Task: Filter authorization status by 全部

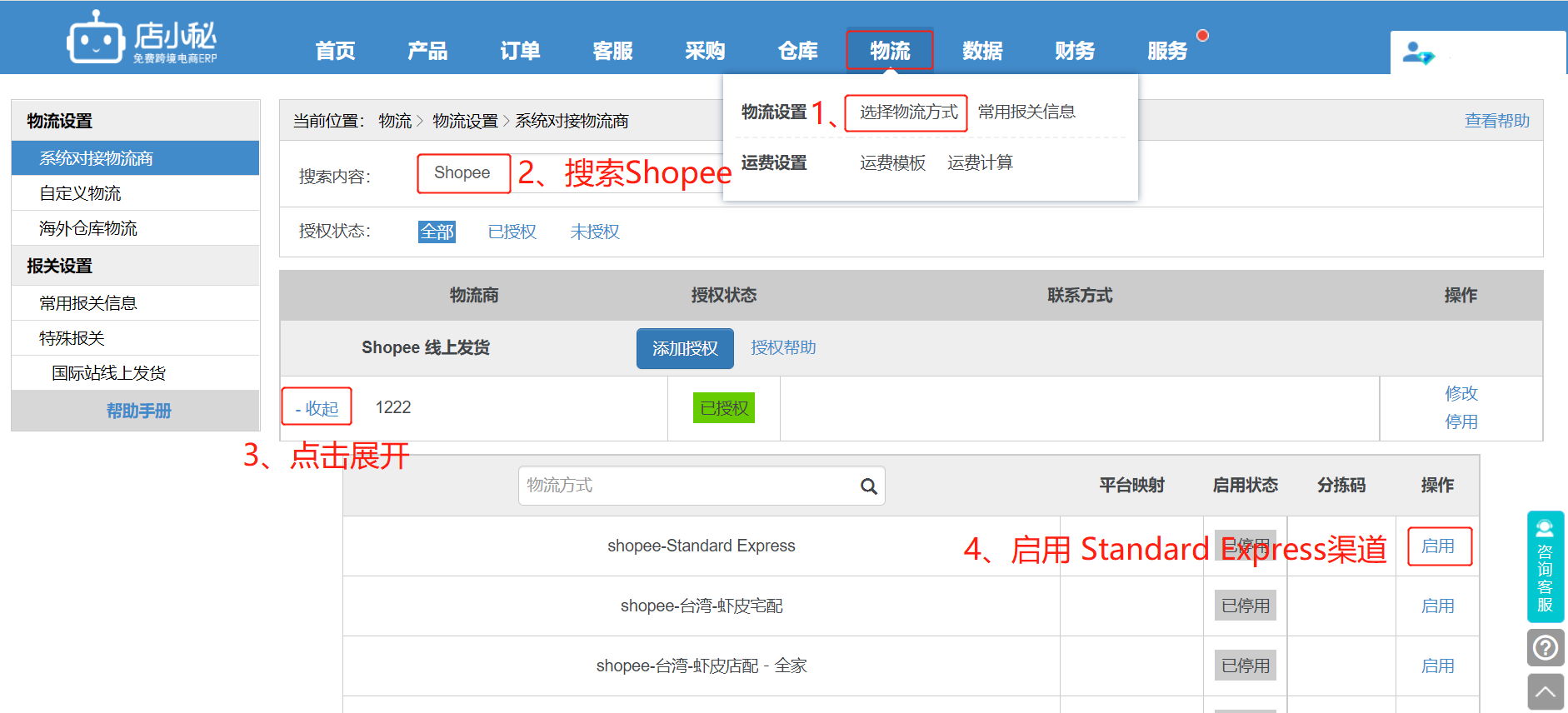Action: coord(437,232)
